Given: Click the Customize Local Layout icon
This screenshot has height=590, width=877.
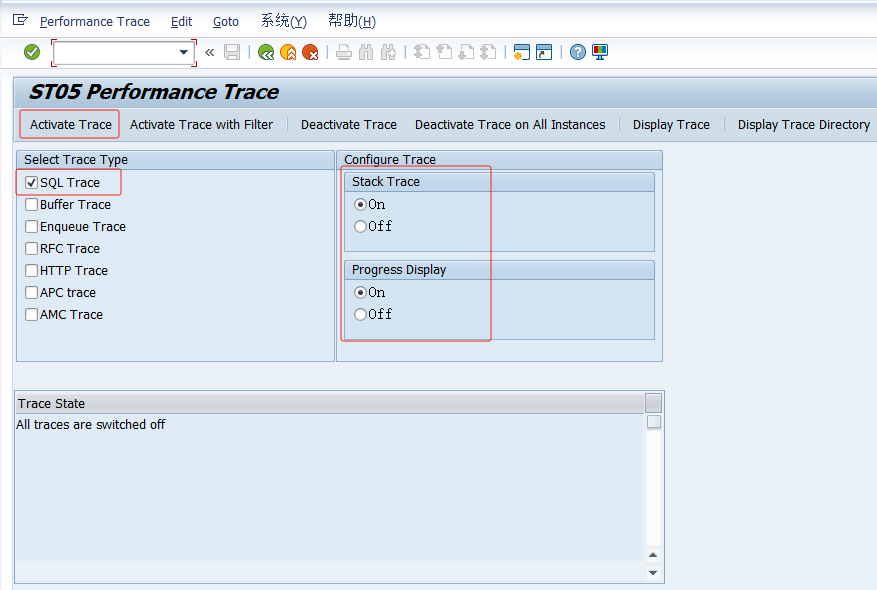Looking at the screenshot, I should click(597, 52).
